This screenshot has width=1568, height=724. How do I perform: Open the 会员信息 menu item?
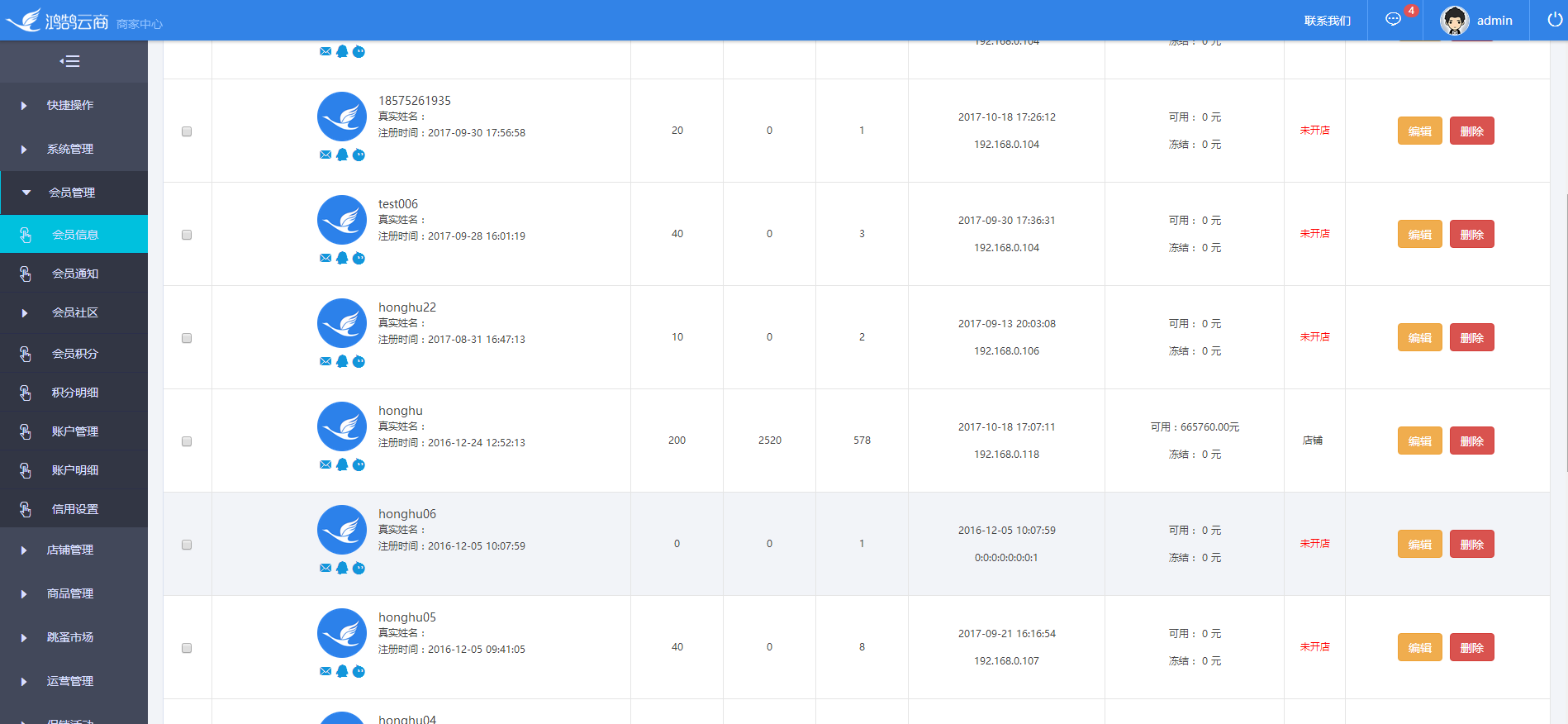tap(74, 234)
